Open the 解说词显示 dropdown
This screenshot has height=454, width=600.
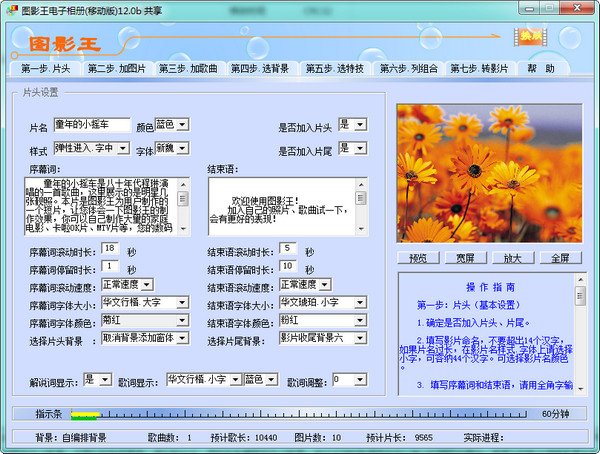[106, 379]
